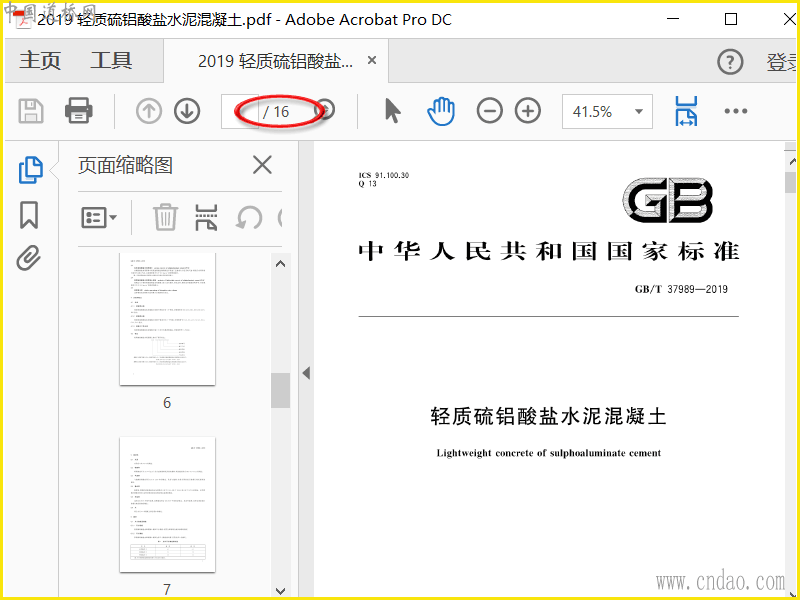Open thumbnail options menu dropdown
The image size is (800, 600).
pyautogui.click(x=99, y=218)
